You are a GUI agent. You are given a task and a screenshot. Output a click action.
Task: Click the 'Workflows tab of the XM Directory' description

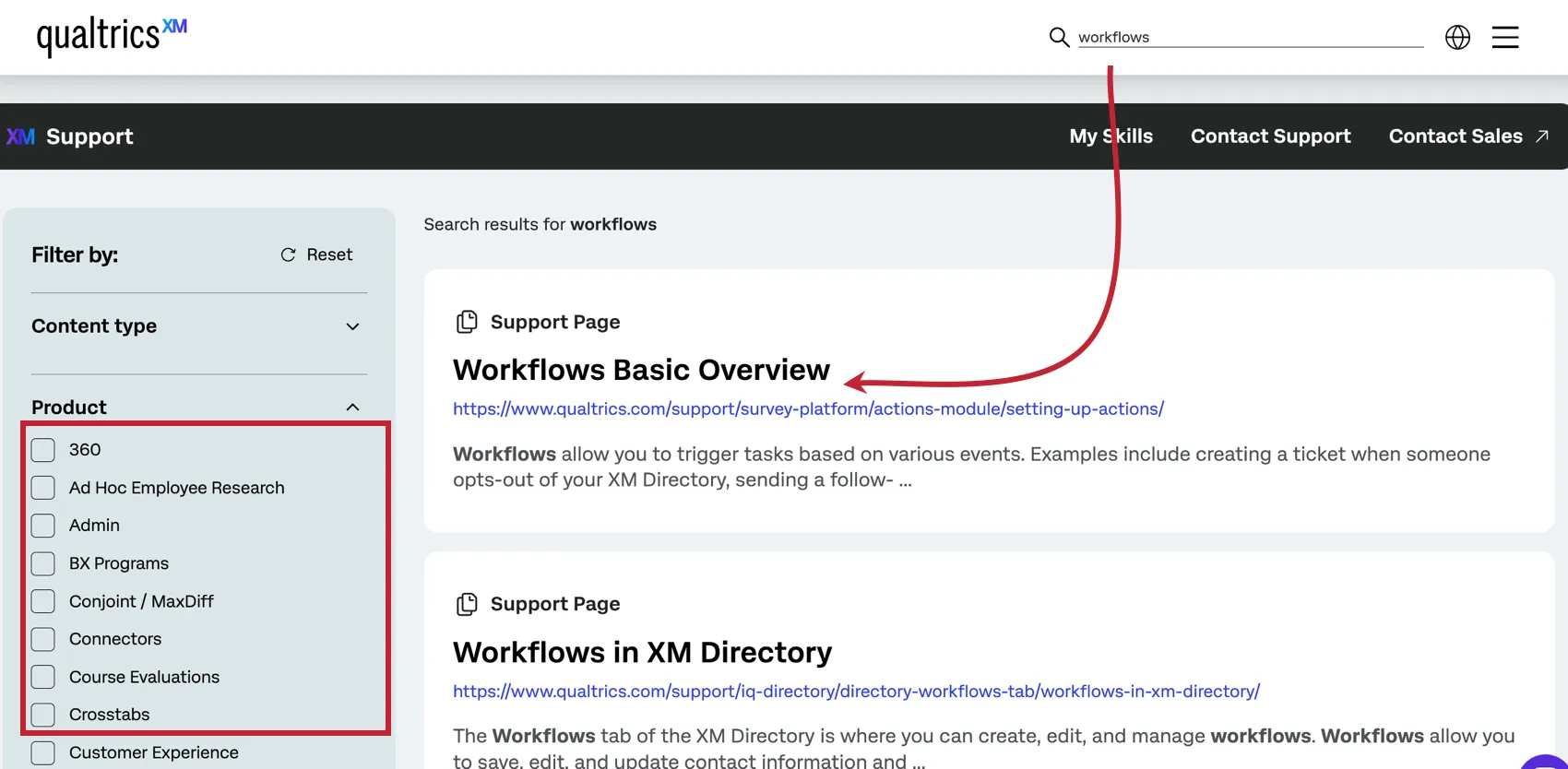983,748
